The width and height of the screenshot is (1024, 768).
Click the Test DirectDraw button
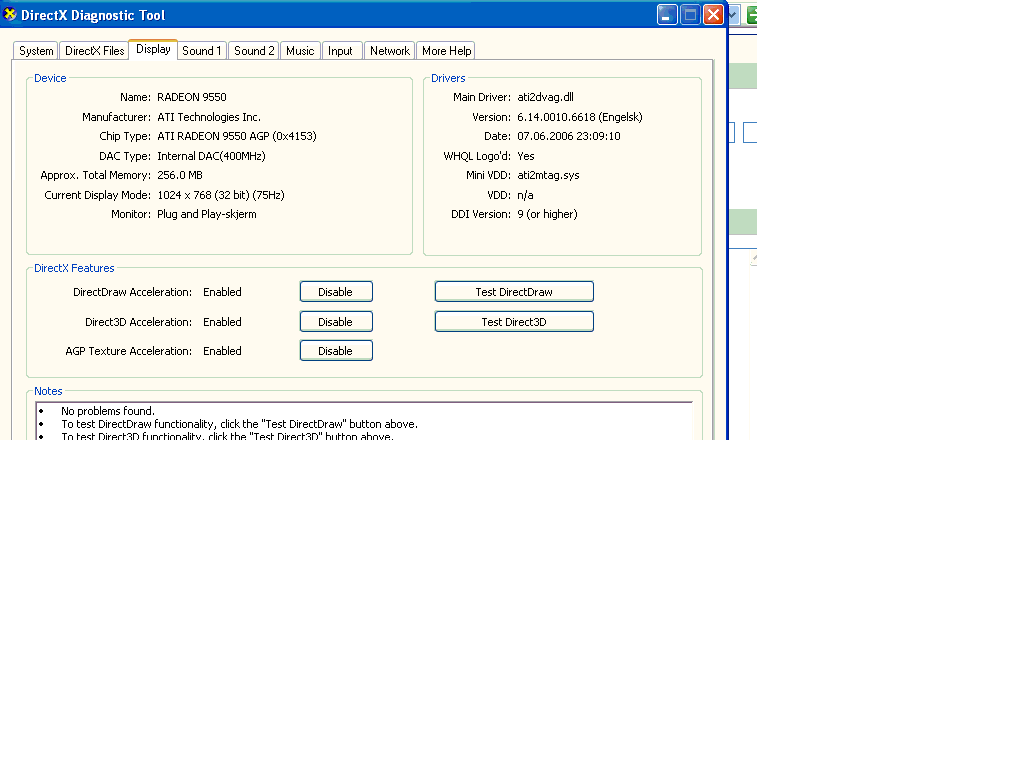(514, 292)
